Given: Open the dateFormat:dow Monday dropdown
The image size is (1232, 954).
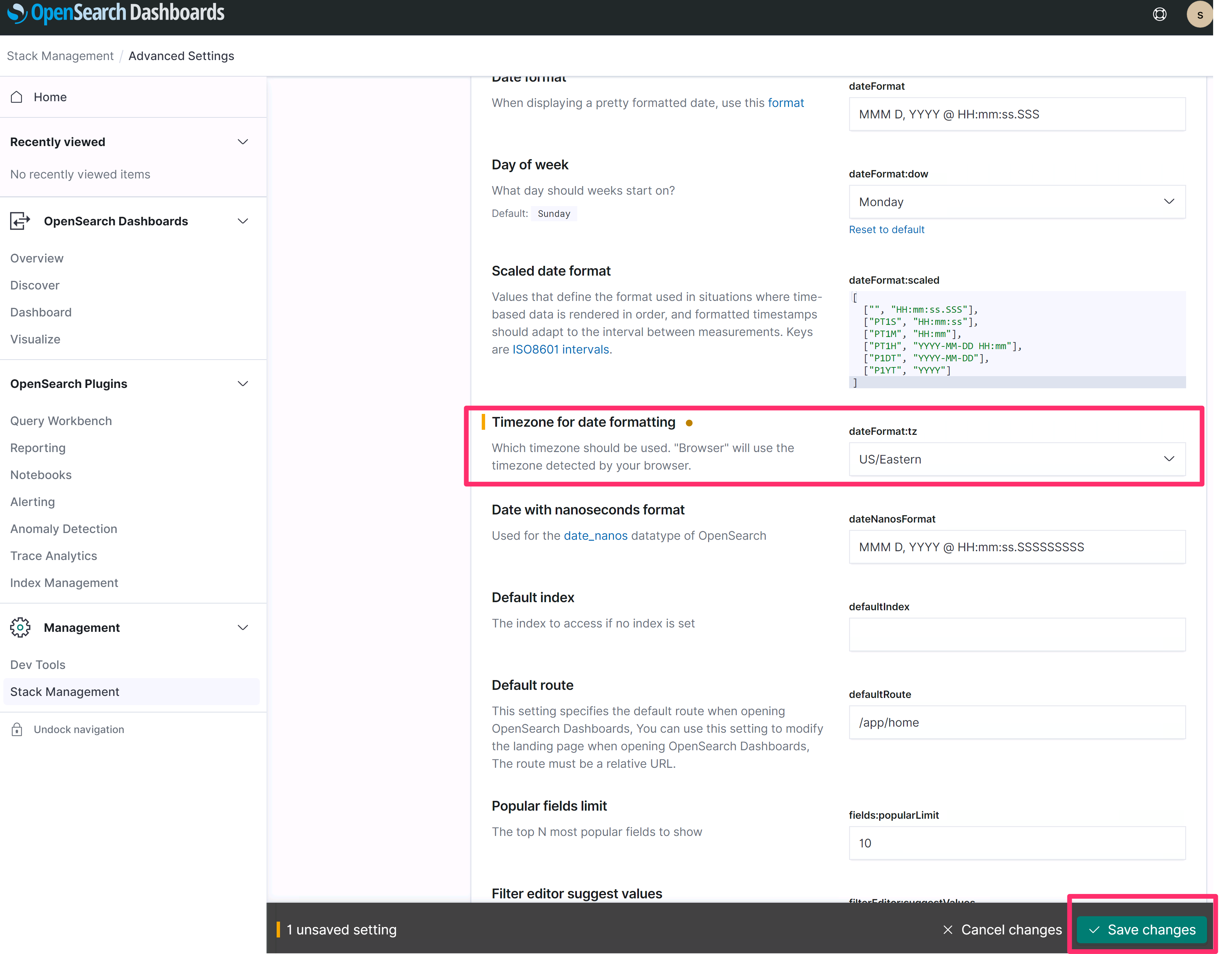Looking at the screenshot, I should point(1016,202).
